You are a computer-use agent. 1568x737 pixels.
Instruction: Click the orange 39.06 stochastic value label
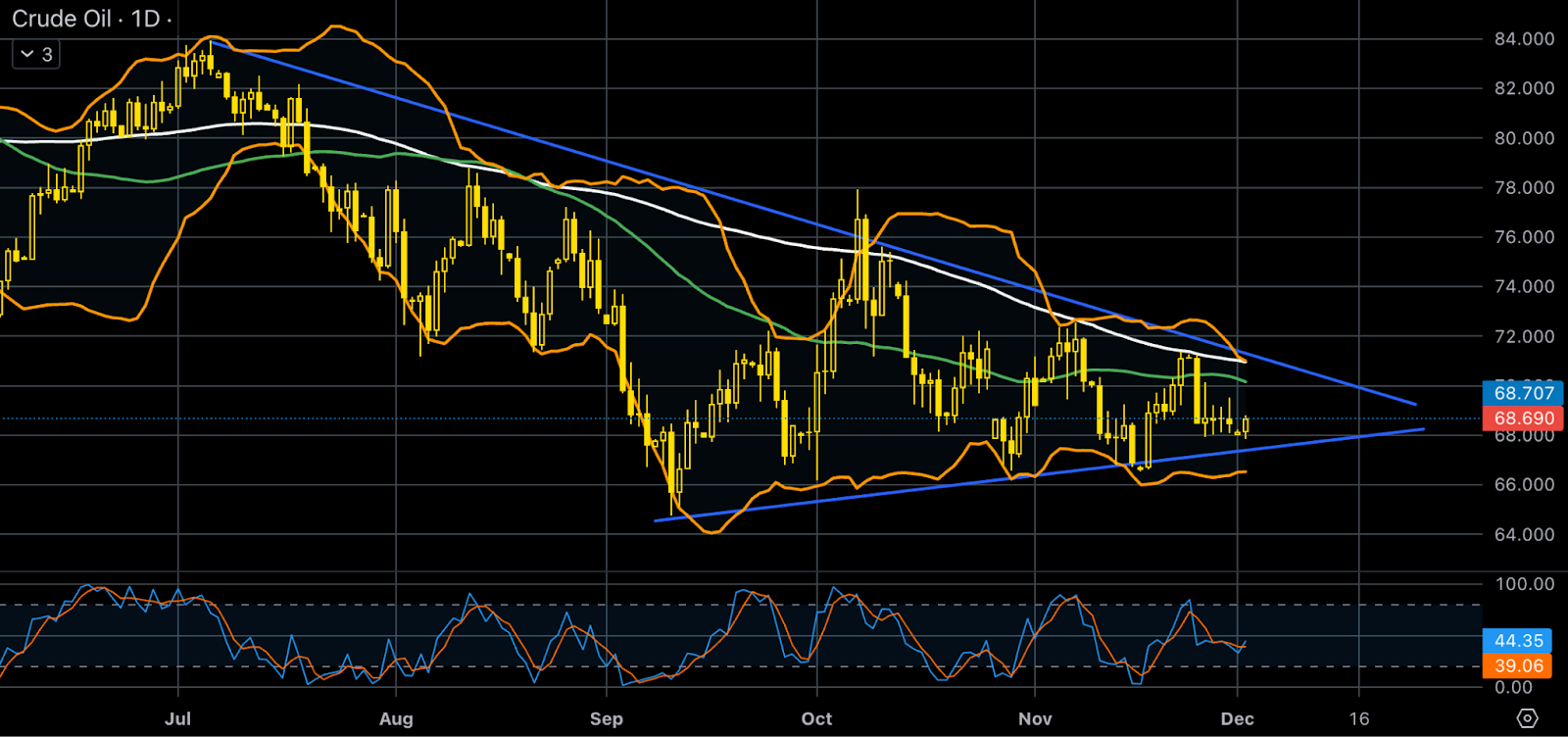[x=1517, y=665]
